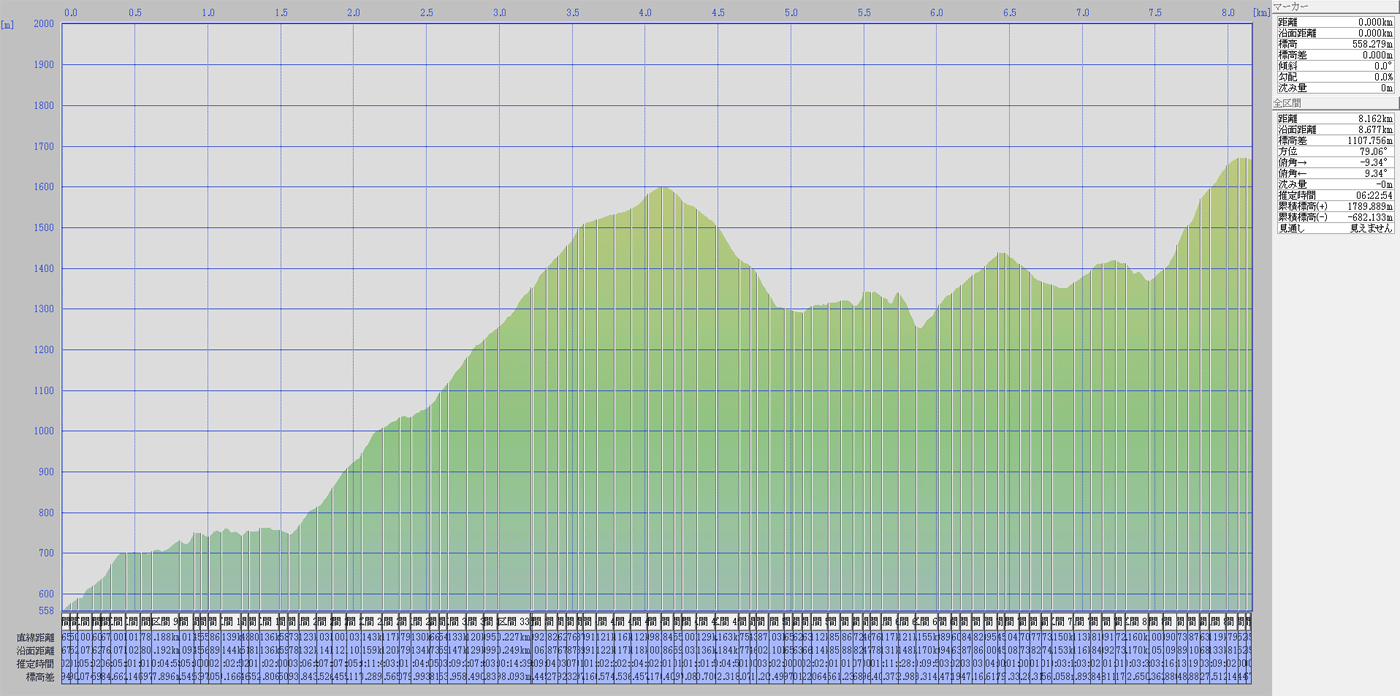Select the 区間 9 column header

[166, 621]
